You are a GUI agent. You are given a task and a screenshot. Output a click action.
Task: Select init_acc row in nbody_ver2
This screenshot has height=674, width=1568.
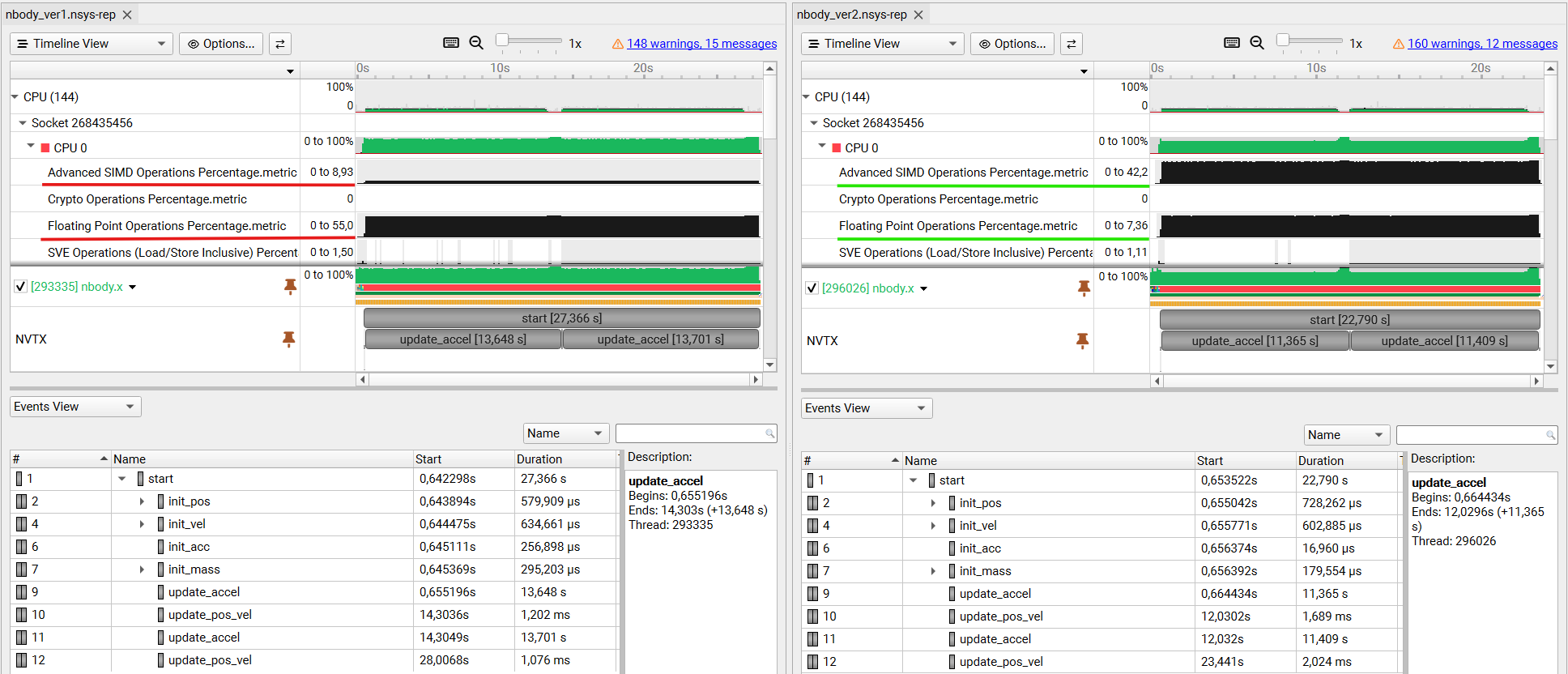[x=1101, y=548]
